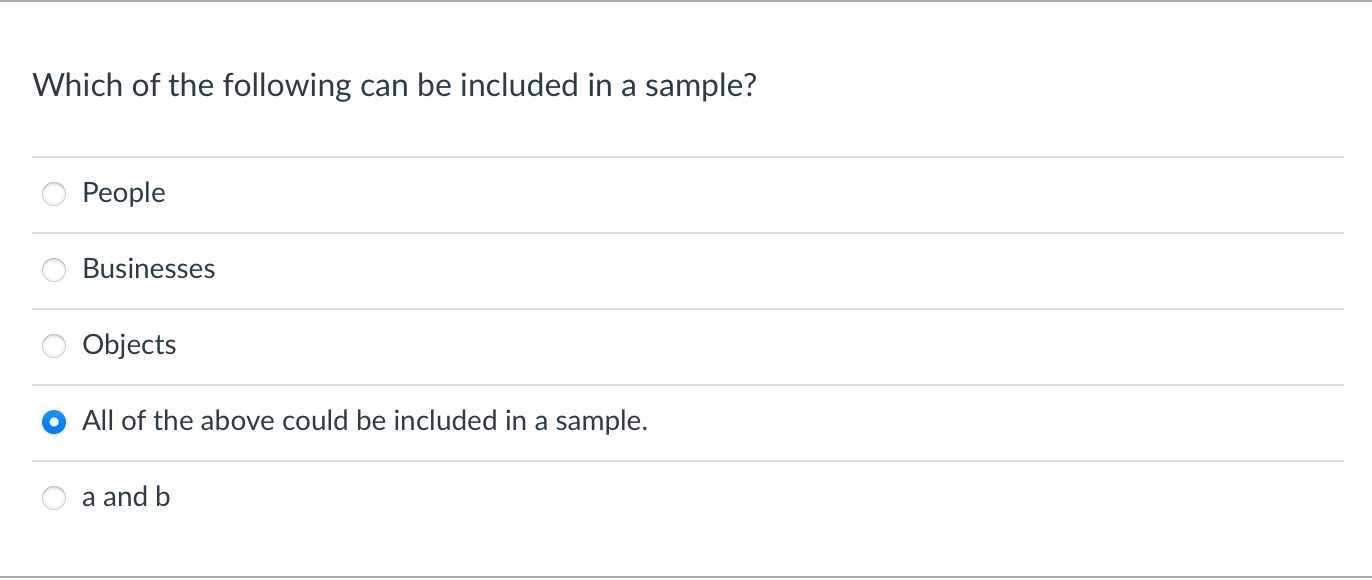Click the "and" word in last answer
1372x580 pixels.
[x=125, y=497]
